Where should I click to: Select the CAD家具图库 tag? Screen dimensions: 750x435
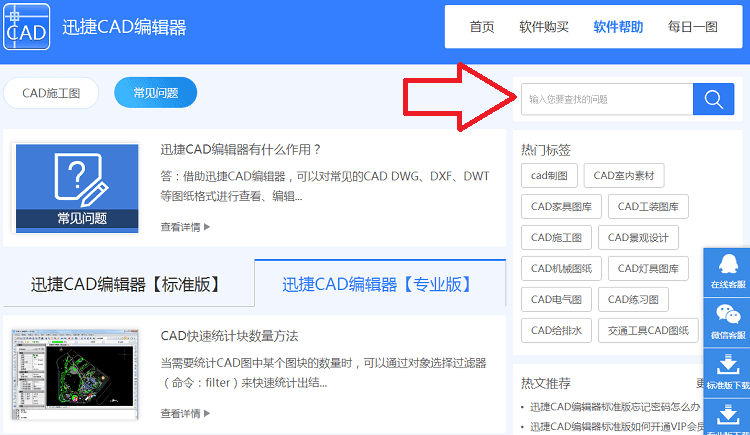pos(561,207)
